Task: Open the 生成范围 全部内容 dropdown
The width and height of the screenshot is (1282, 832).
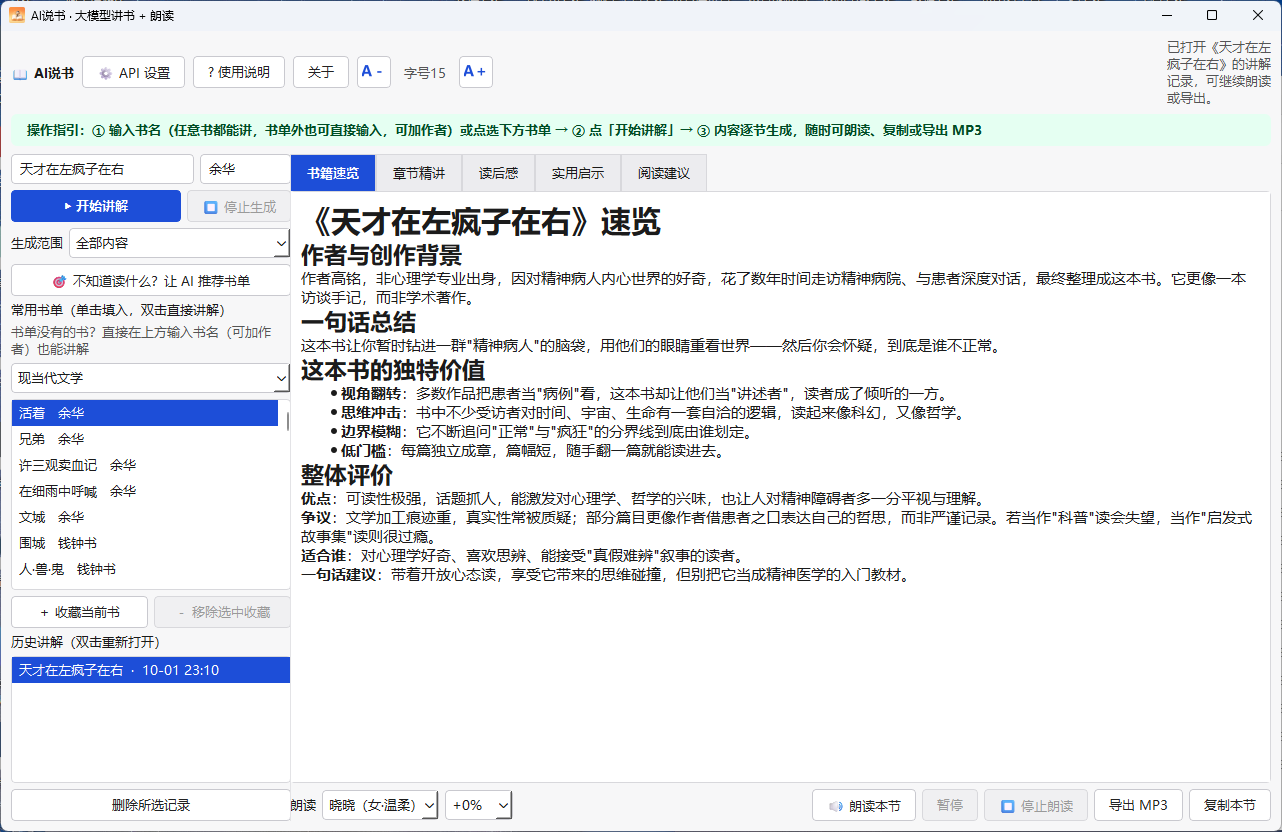Action: [x=180, y=243]
